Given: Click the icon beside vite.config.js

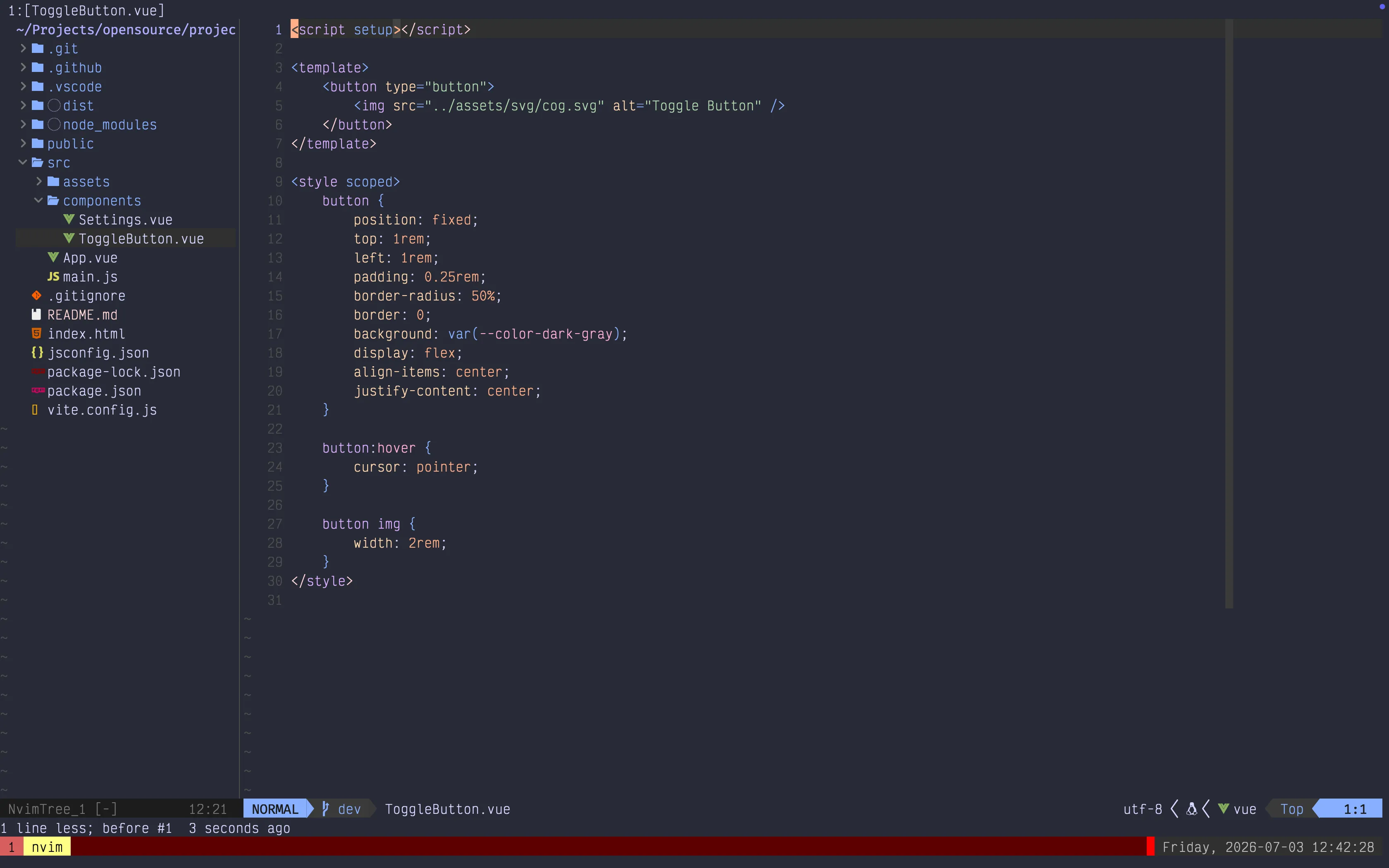Looking at the screenshot, I should pyautogui.click(x=35, y=409).
